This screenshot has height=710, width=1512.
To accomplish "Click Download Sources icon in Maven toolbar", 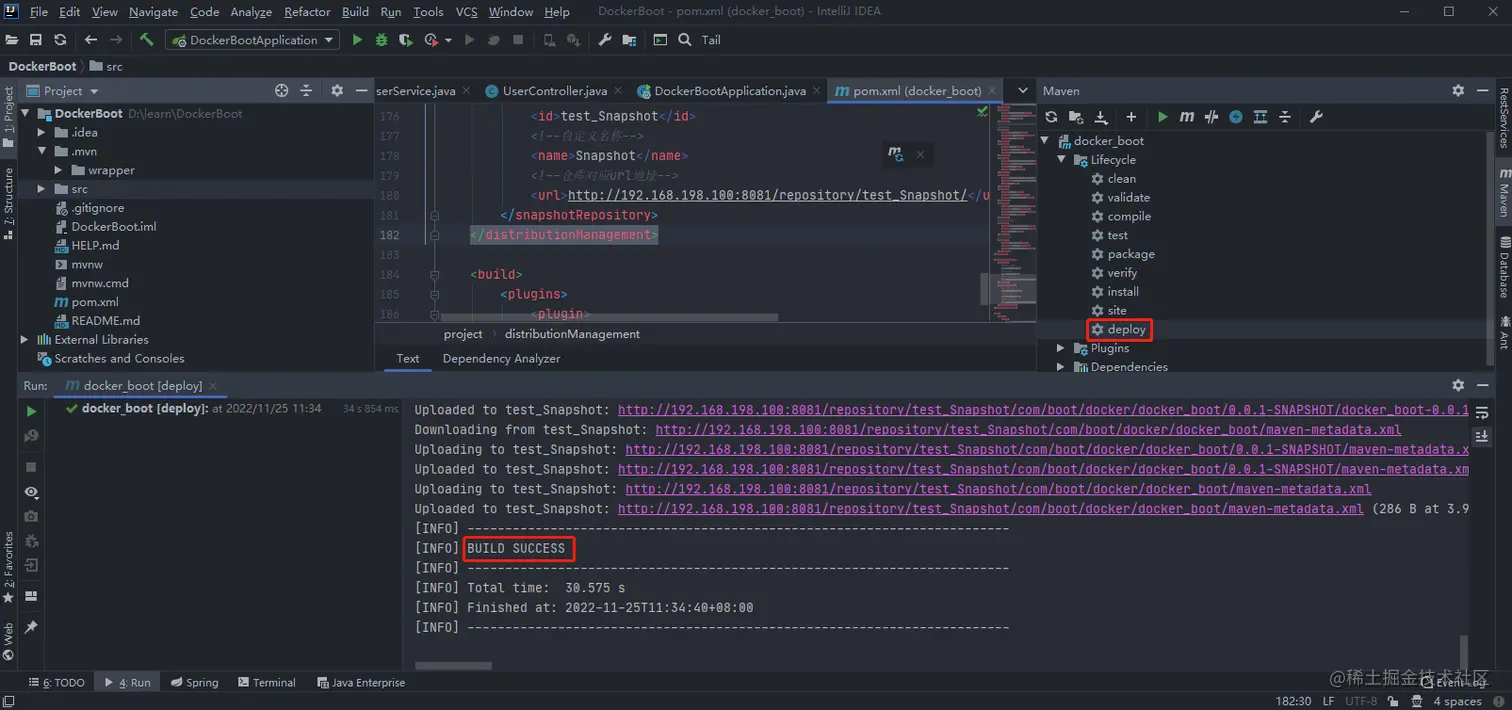I will coord(1101,117).
